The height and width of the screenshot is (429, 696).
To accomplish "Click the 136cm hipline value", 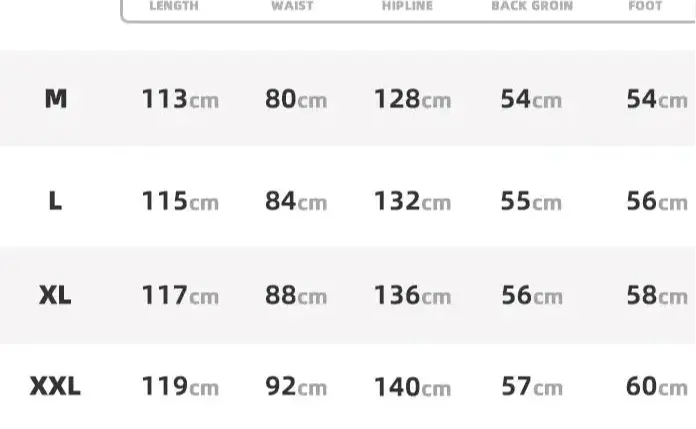I will click(412, 295).
